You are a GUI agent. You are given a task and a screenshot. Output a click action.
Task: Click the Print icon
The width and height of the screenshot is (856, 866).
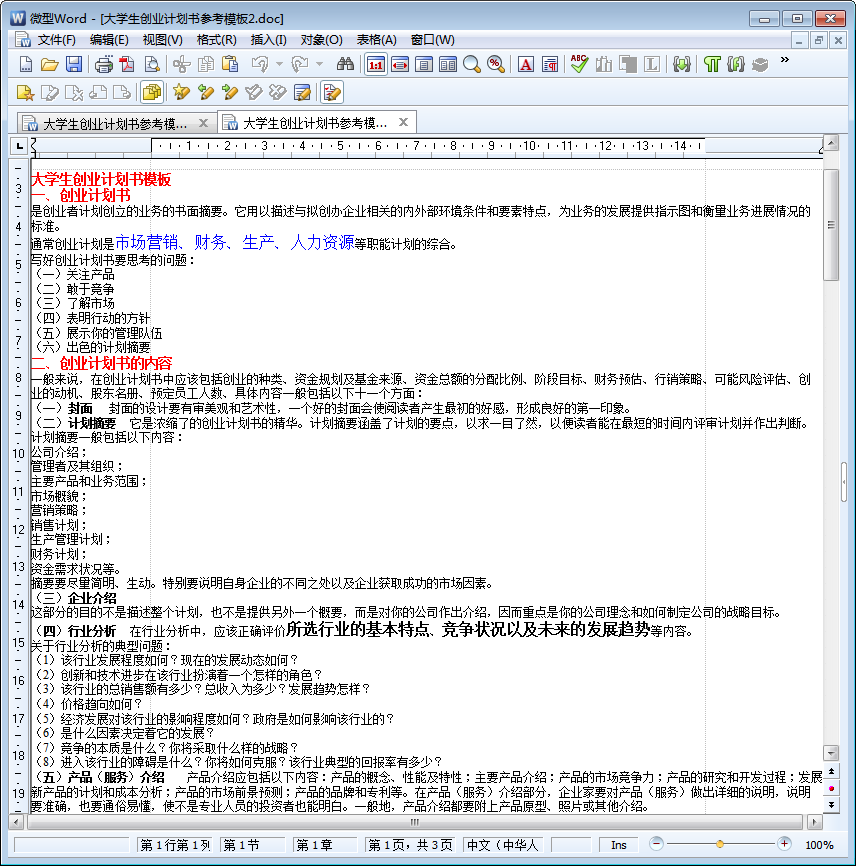[x=103, y=65]
